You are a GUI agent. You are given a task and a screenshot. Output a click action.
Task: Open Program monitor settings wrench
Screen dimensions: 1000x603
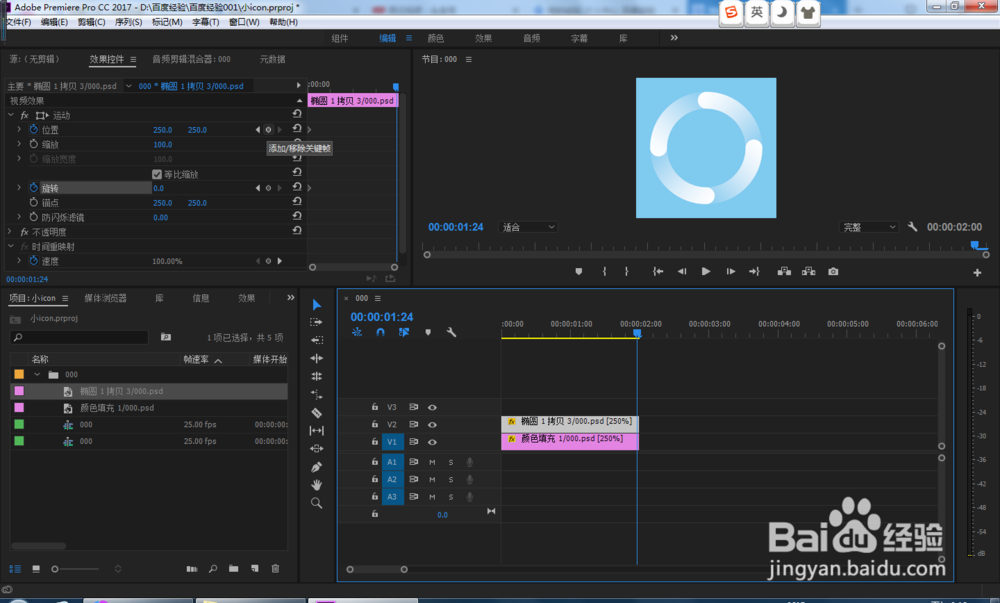(913, 227)
